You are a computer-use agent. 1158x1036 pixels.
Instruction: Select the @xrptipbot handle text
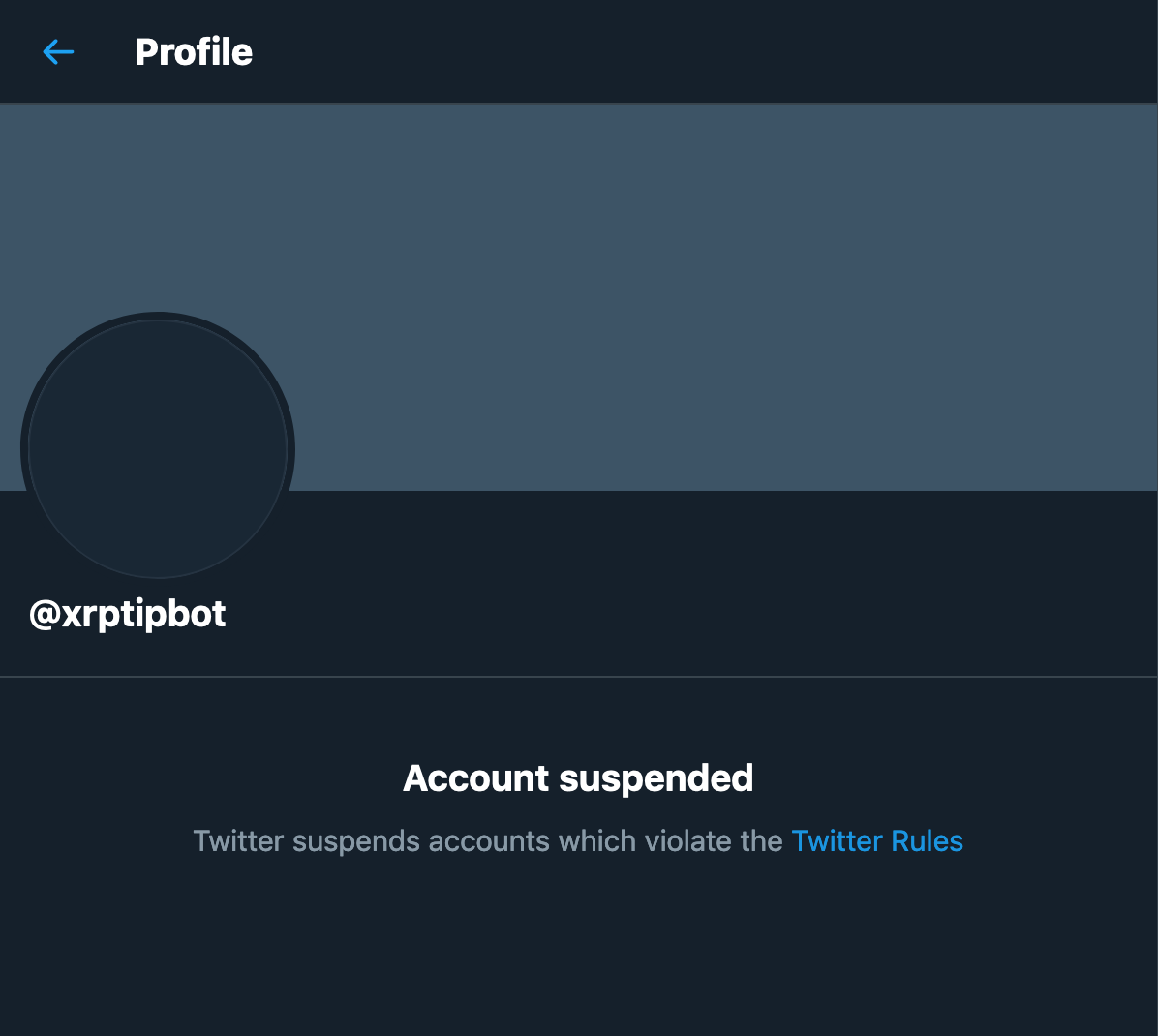[x=127, y=615]
